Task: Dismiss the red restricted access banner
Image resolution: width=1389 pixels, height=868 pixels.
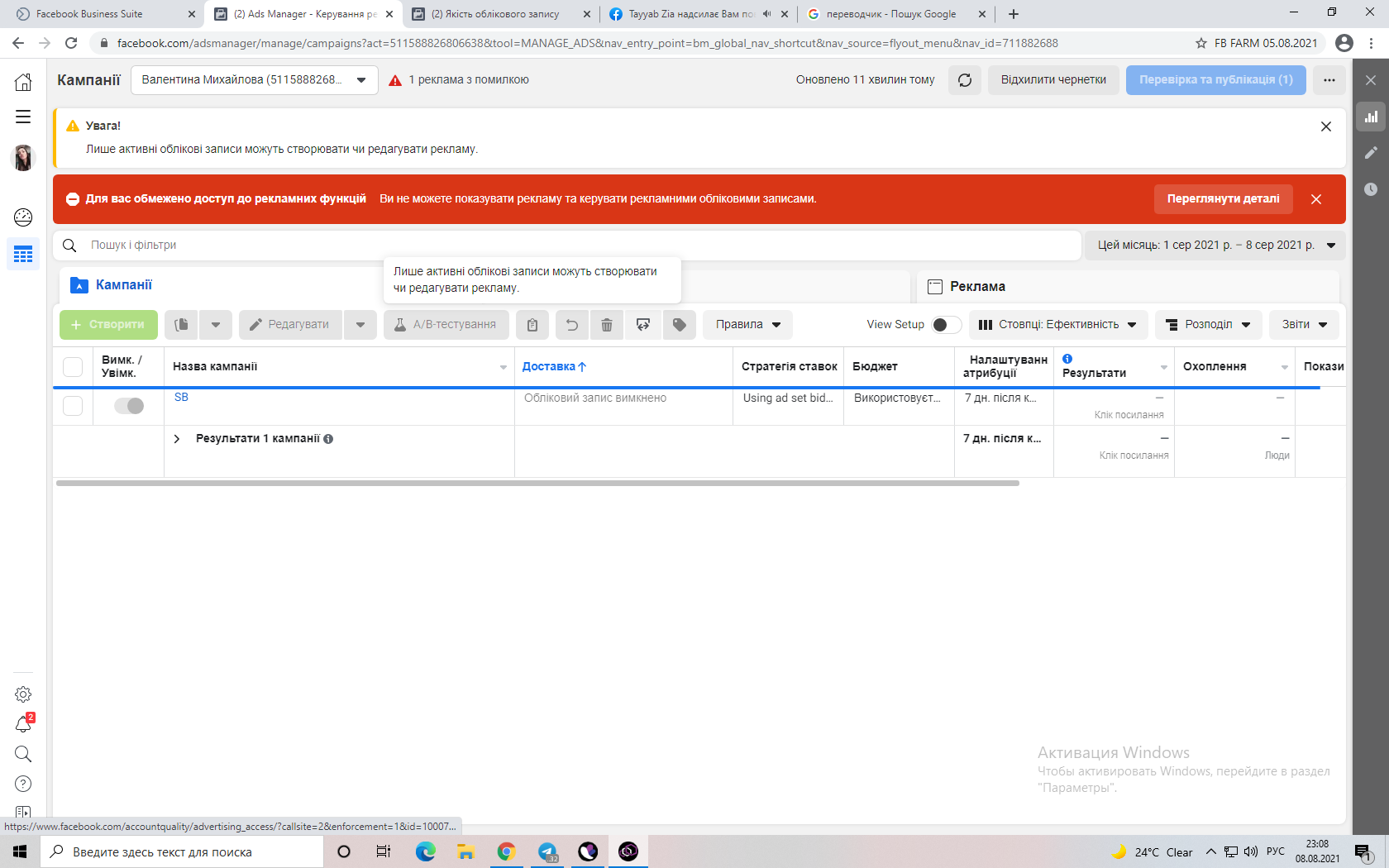Action: pyautogui.click(x=1316, y=199)
